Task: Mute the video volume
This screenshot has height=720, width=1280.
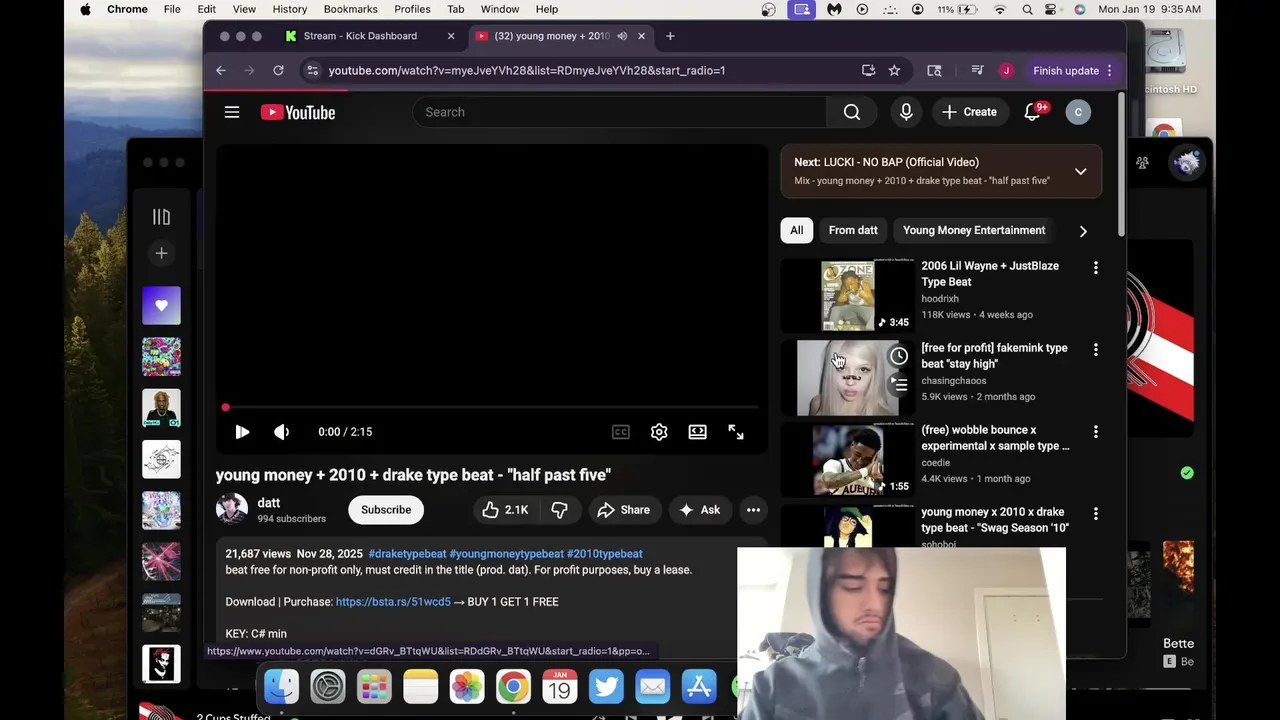Action: point(282,432)
